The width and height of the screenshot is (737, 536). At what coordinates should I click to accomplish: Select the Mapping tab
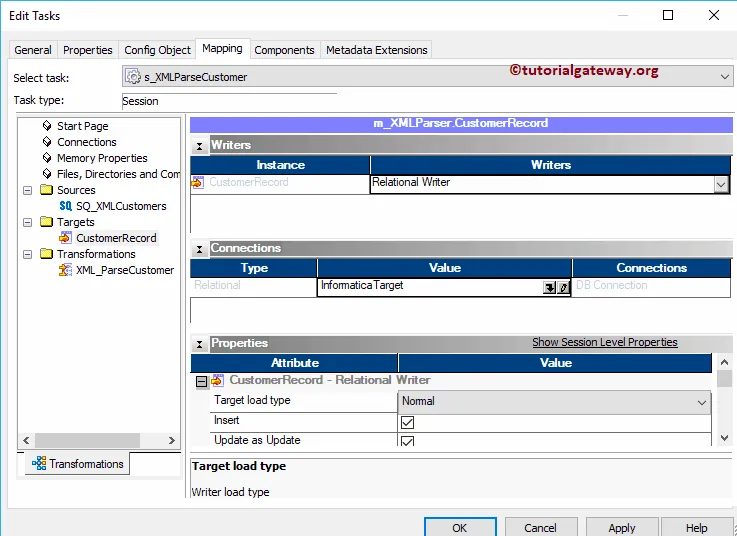click(x=222, y=48)
